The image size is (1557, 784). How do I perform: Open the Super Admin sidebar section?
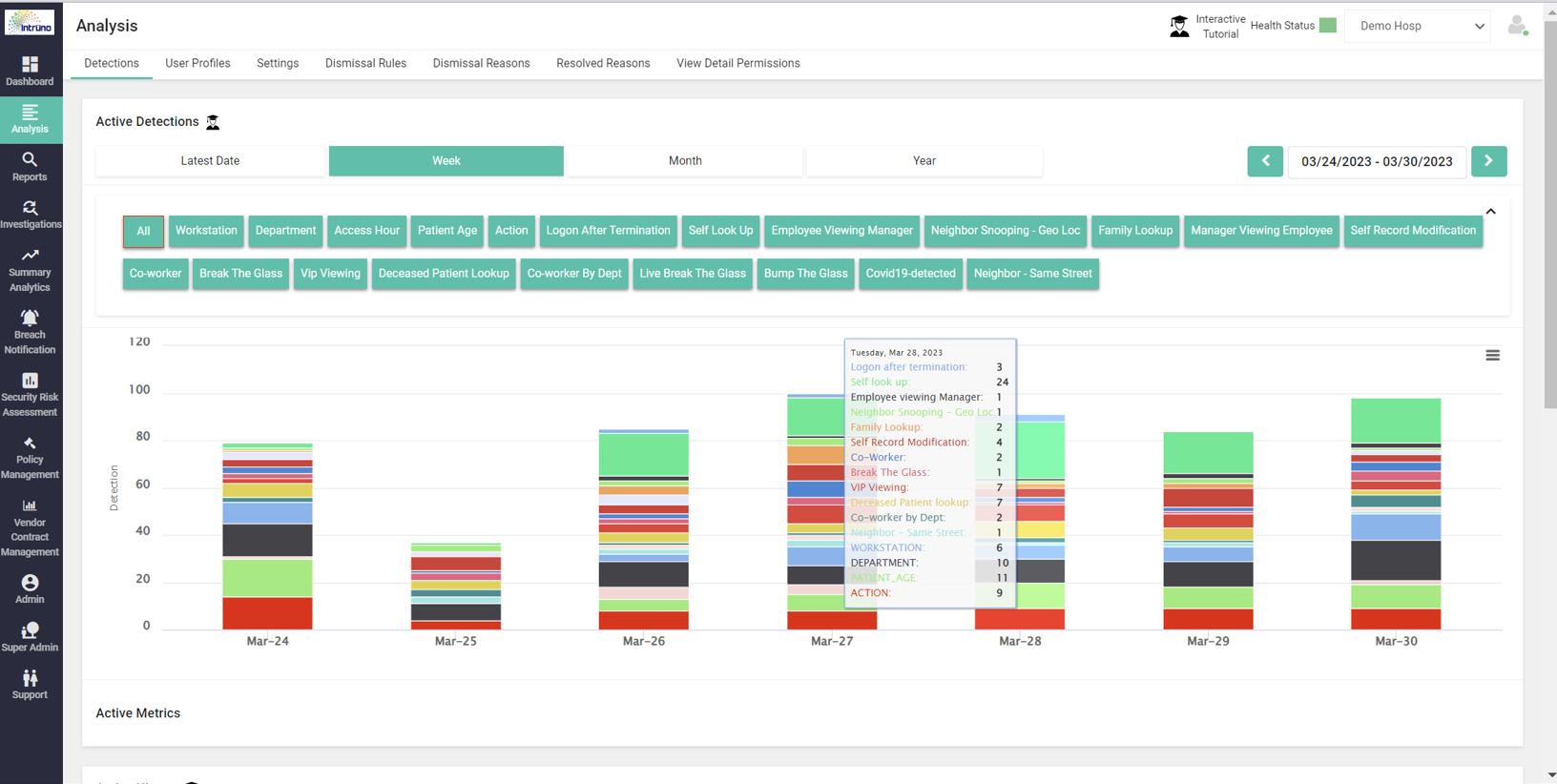[x=30, y=637]
